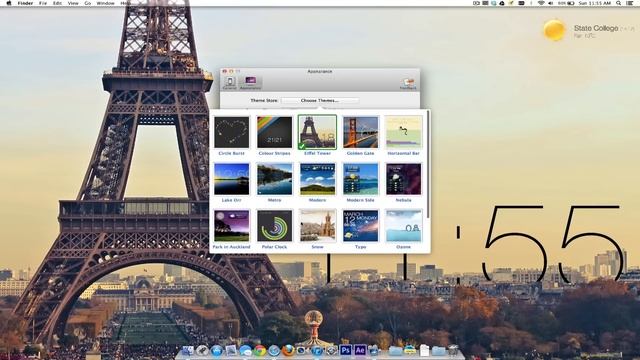640x360 pixels.
Task: Open the Trash in the dock
Action: point(453,350)
